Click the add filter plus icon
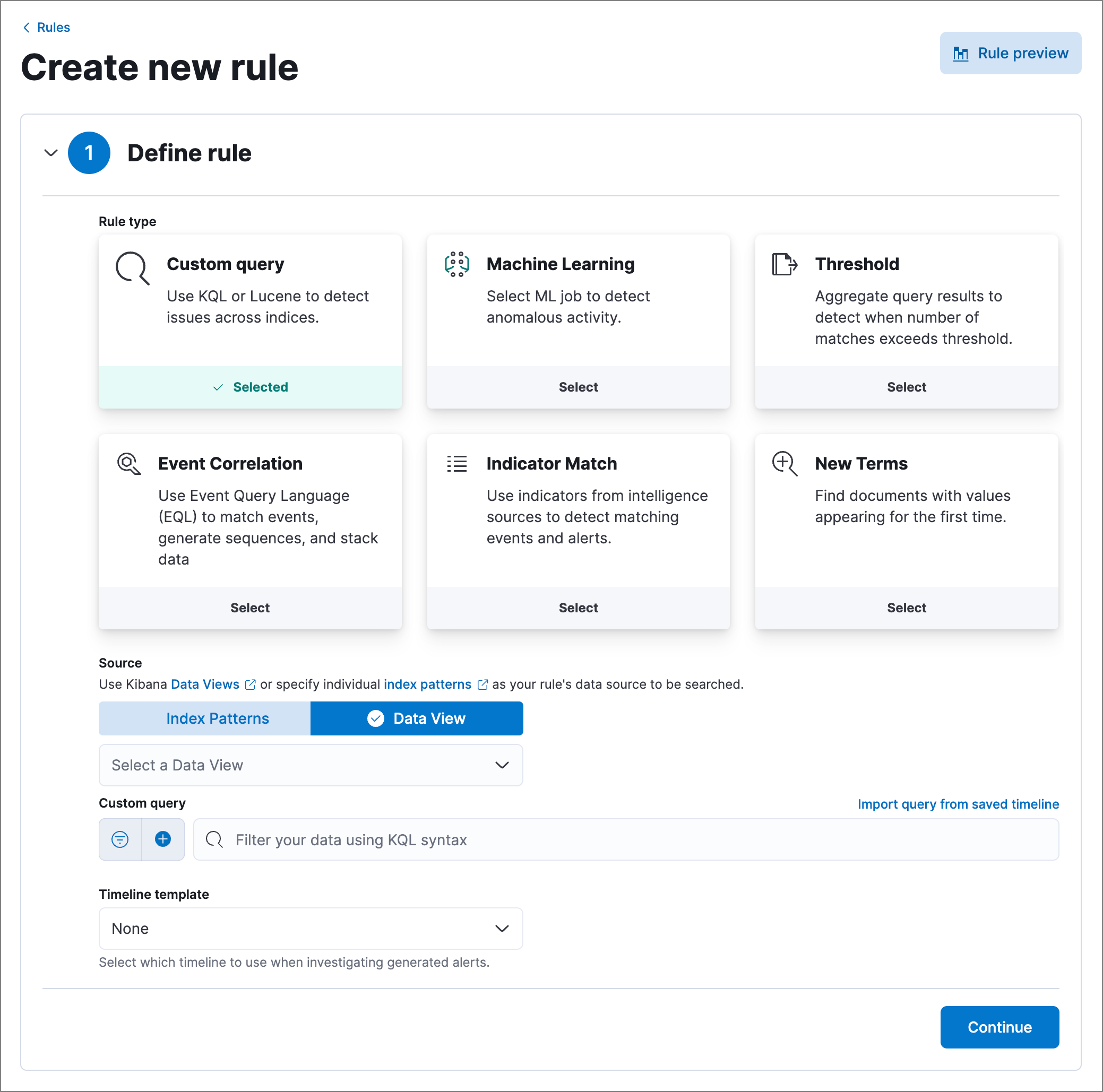1103x1092 pixels. 163,839
